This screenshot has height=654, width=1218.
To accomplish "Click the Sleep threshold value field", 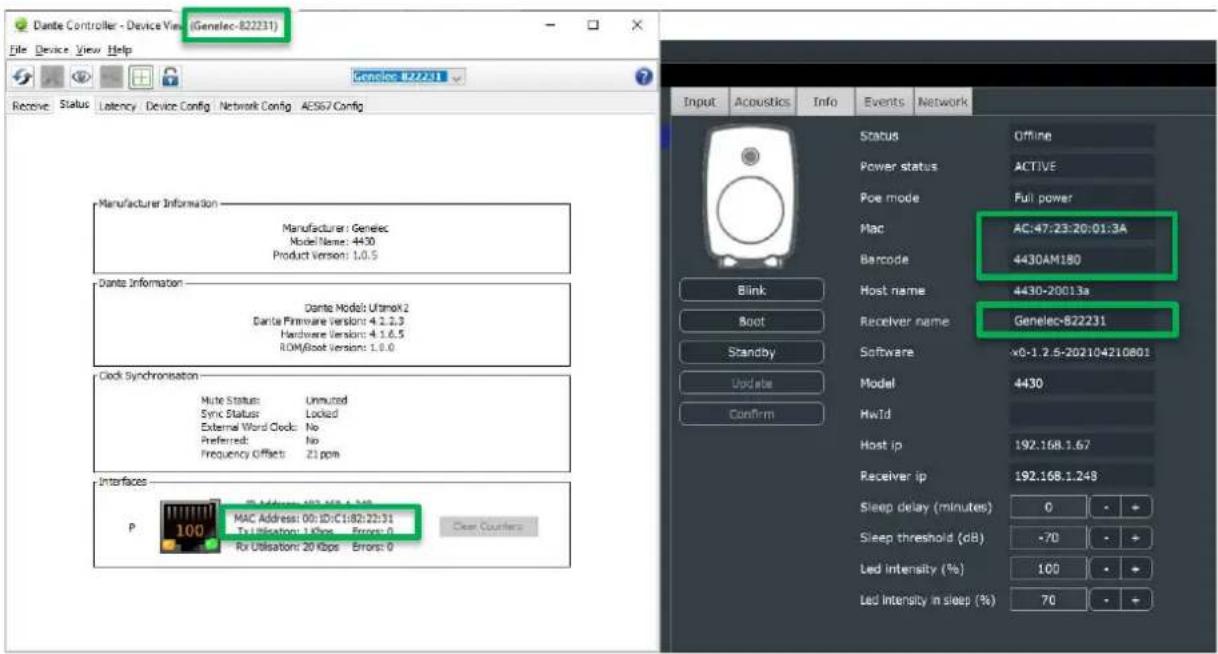I will [x=1048, y=538].
